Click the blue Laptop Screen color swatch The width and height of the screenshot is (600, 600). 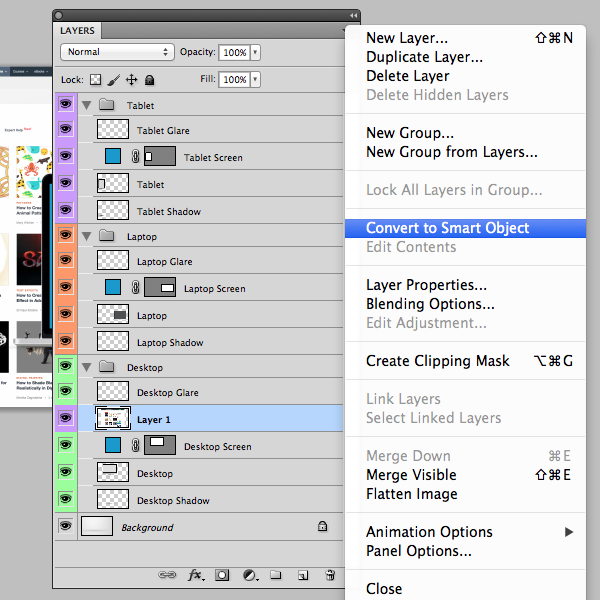tap(113, 287)
